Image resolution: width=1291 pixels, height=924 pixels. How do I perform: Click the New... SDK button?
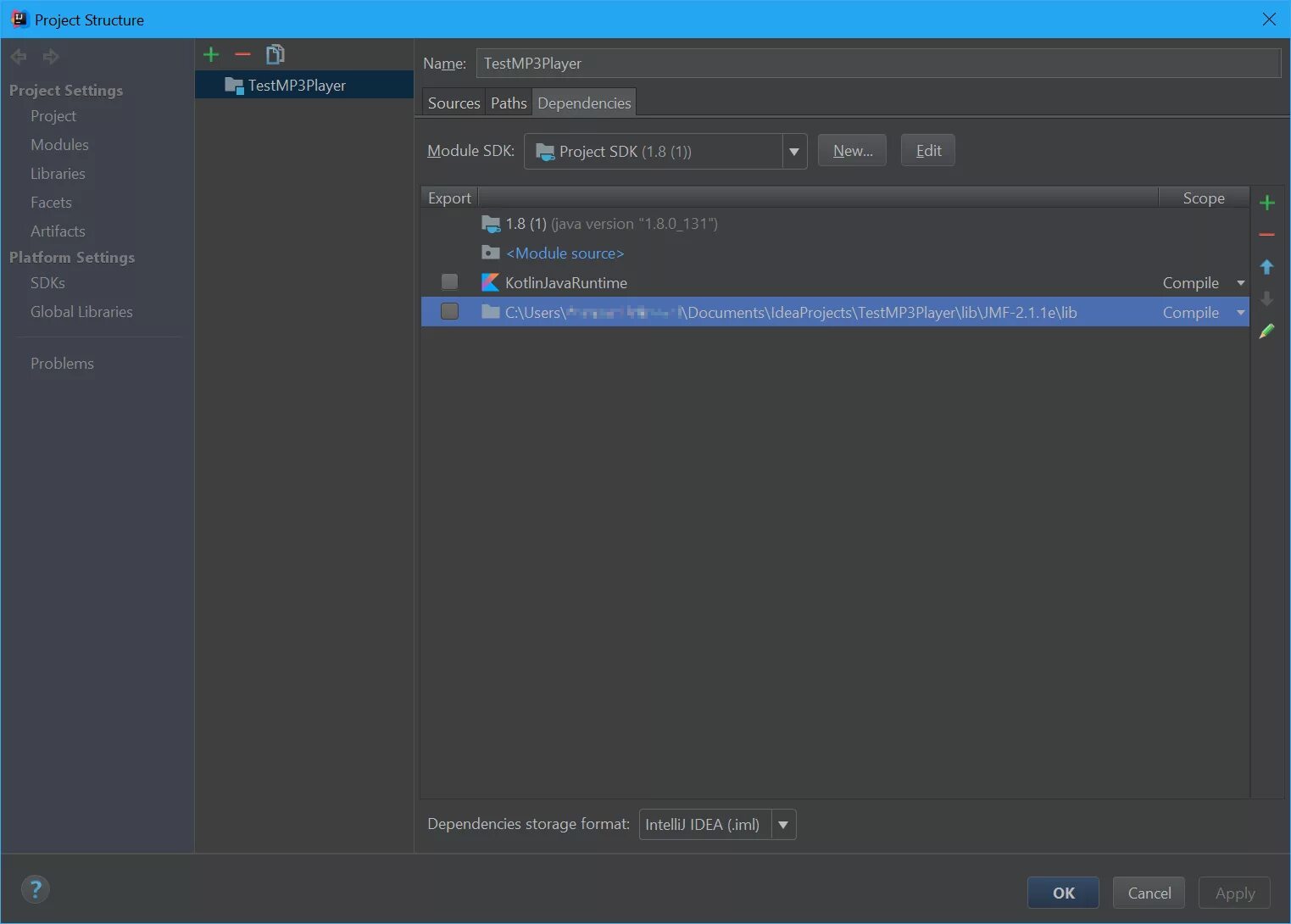point(852,151)
